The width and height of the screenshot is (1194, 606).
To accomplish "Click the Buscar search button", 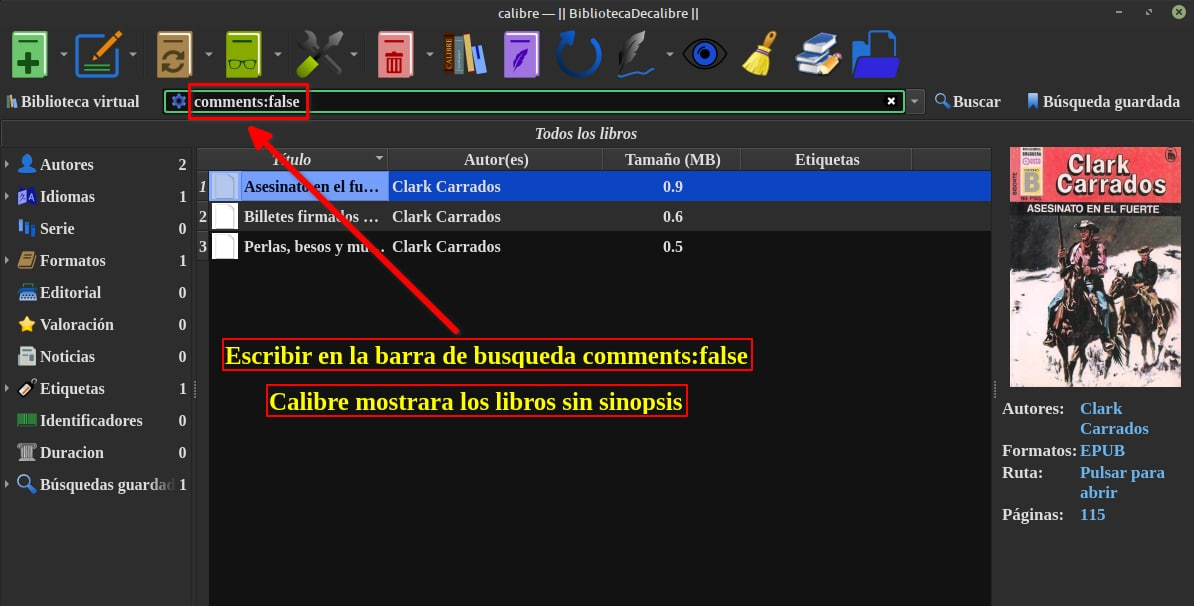I will [x=967, y=101].
